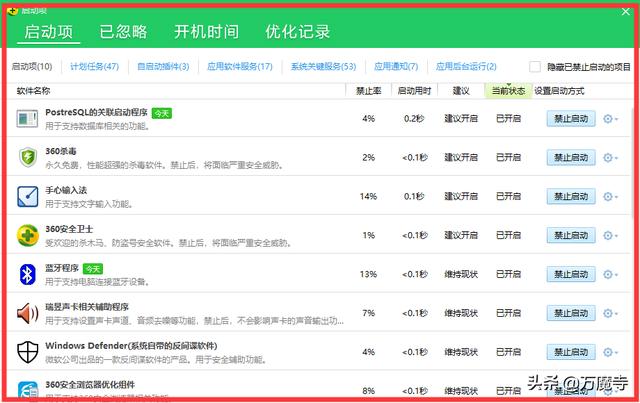Select the 瑞昱声卡相关辅助程序 name text
This screenshot has height=403, width=640.
(87, 307)
